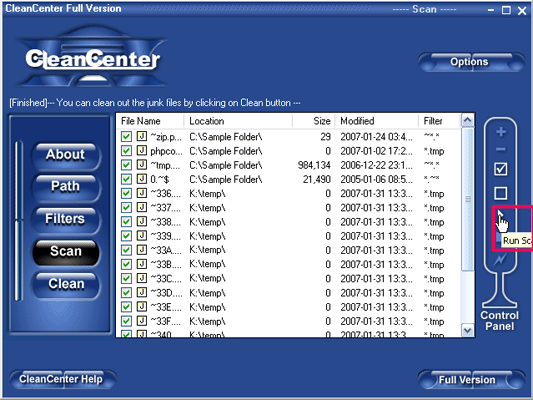Click the file icon for ~33E.... row
Viewport: 533px width, 400px height.
142,307
